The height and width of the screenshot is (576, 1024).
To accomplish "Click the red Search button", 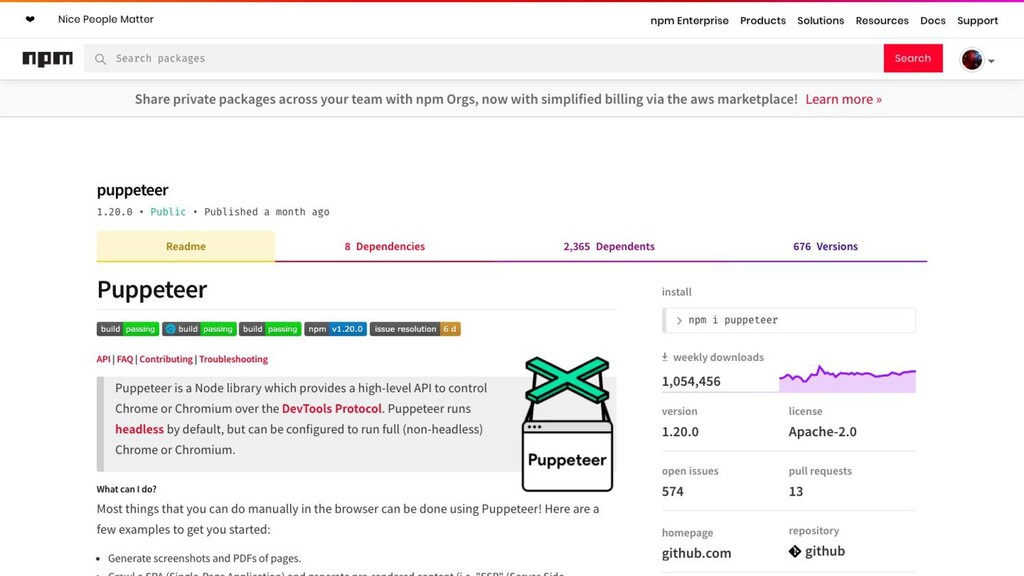I will 913,58.
